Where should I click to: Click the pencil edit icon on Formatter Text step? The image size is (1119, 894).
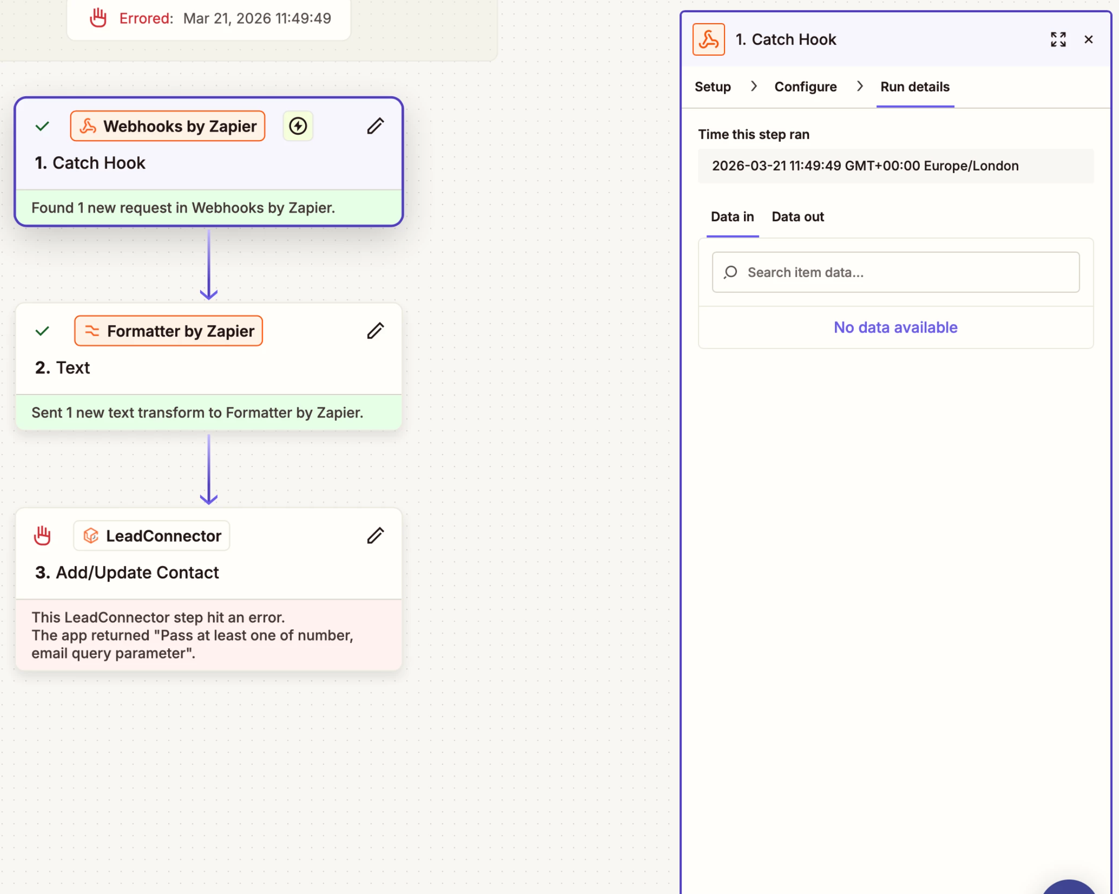click(x=375, y=331)
